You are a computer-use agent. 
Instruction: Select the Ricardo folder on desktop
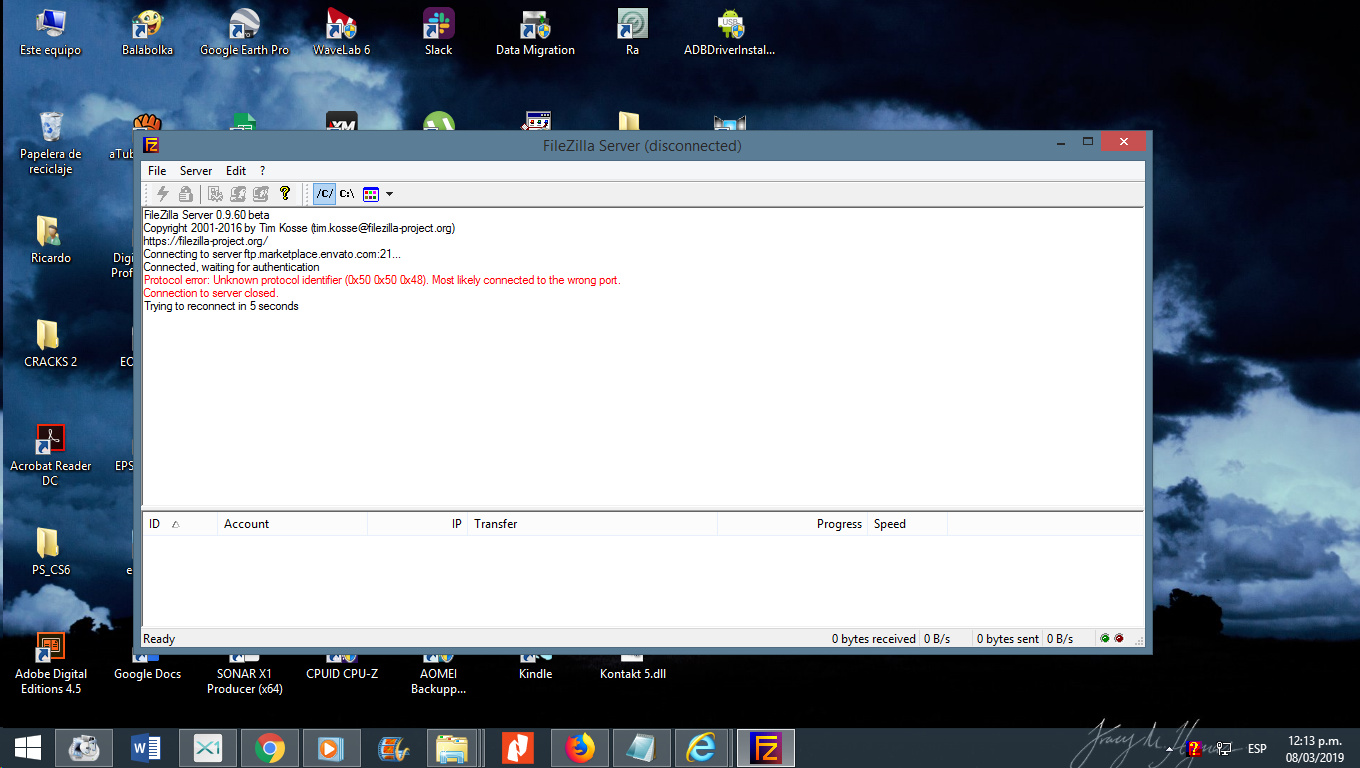point(51,240)
